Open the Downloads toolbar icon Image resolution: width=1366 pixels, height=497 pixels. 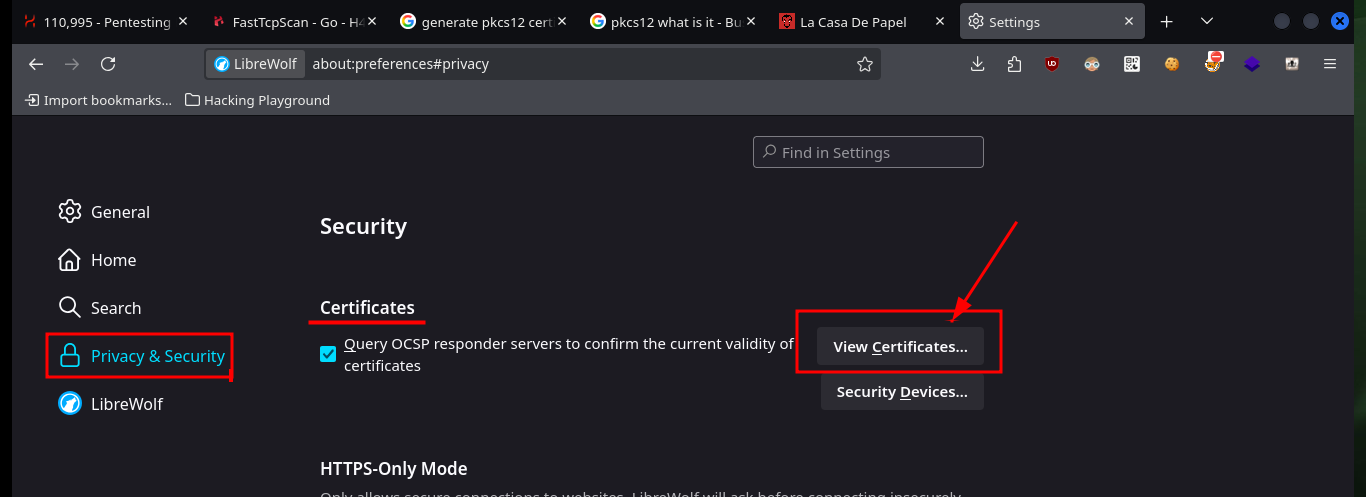pyautogui.click(x=978, y=64)
